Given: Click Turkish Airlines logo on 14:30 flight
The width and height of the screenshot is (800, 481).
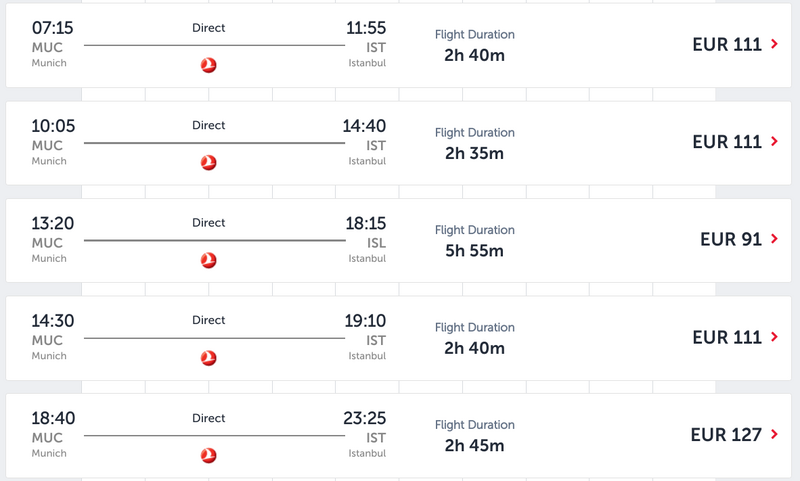Looking at the screenshot, I should pyautogui.click(x=208, y=358).
